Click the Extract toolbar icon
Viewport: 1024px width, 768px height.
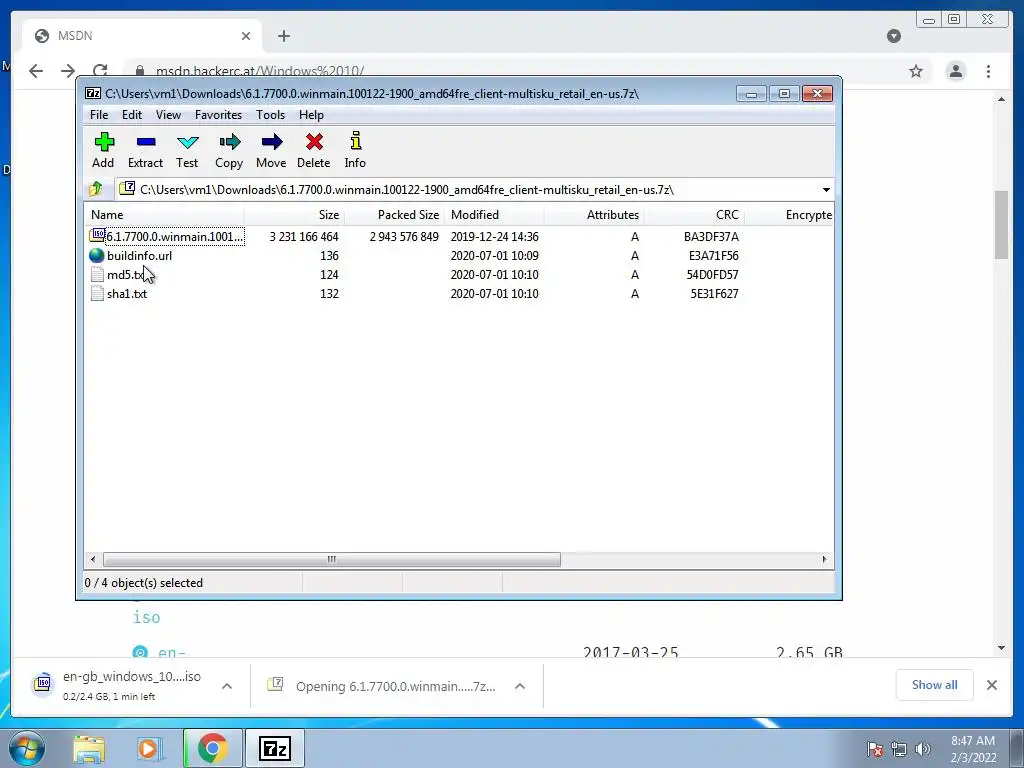click(x=146, y=142)
